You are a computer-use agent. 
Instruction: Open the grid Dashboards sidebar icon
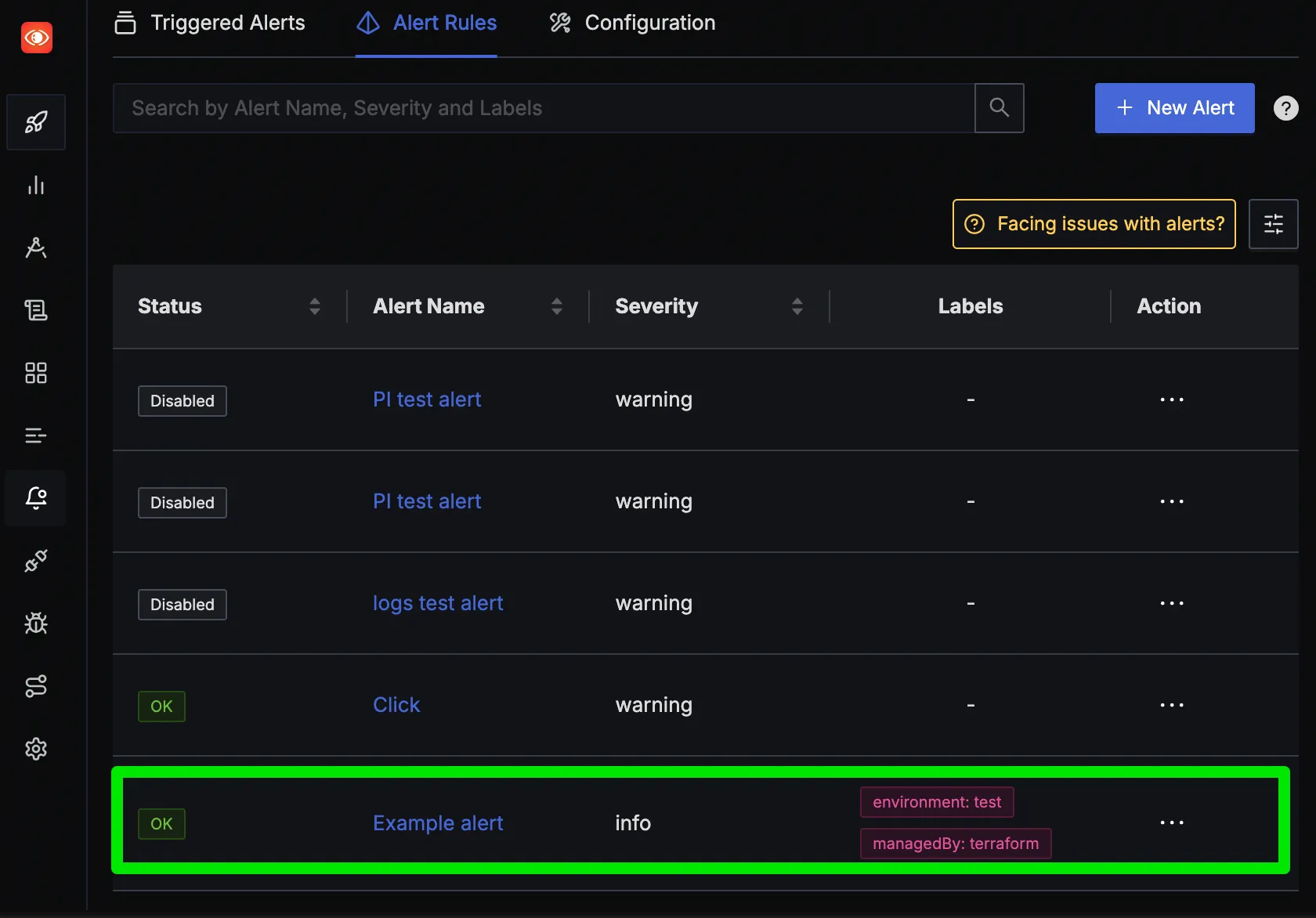pos(36,373)
